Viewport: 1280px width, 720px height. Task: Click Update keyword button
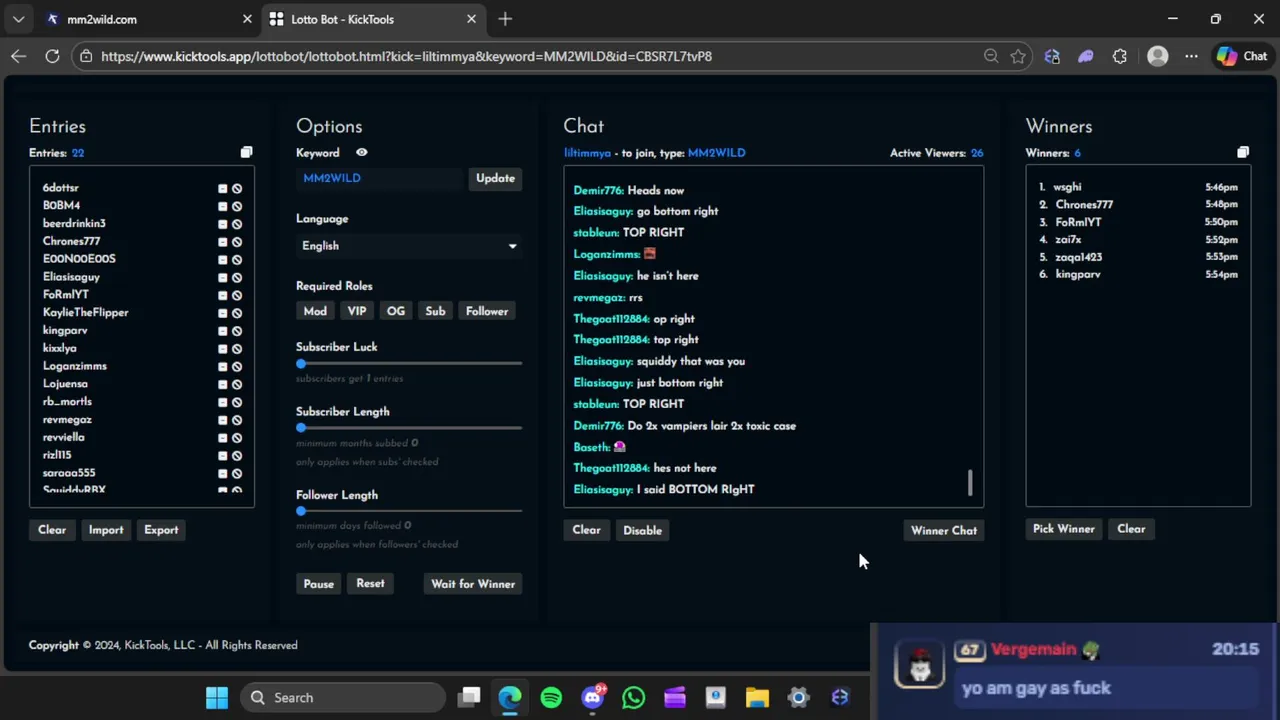point(495,178)
